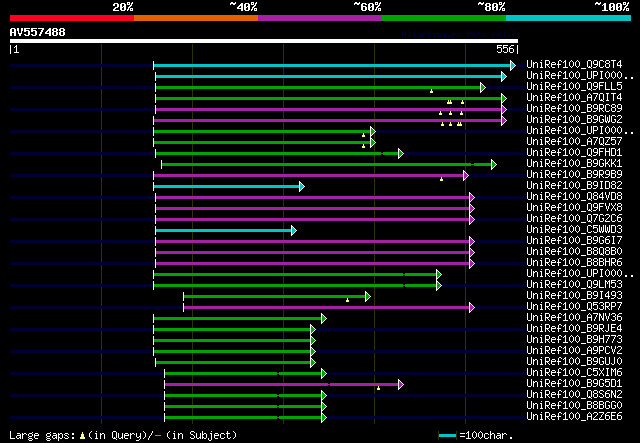The height and width of the screenshot is (443, 640).
Task: Click the cyan arrowhead ending the C5WWD3 alignment
Action: pos(293,231)
